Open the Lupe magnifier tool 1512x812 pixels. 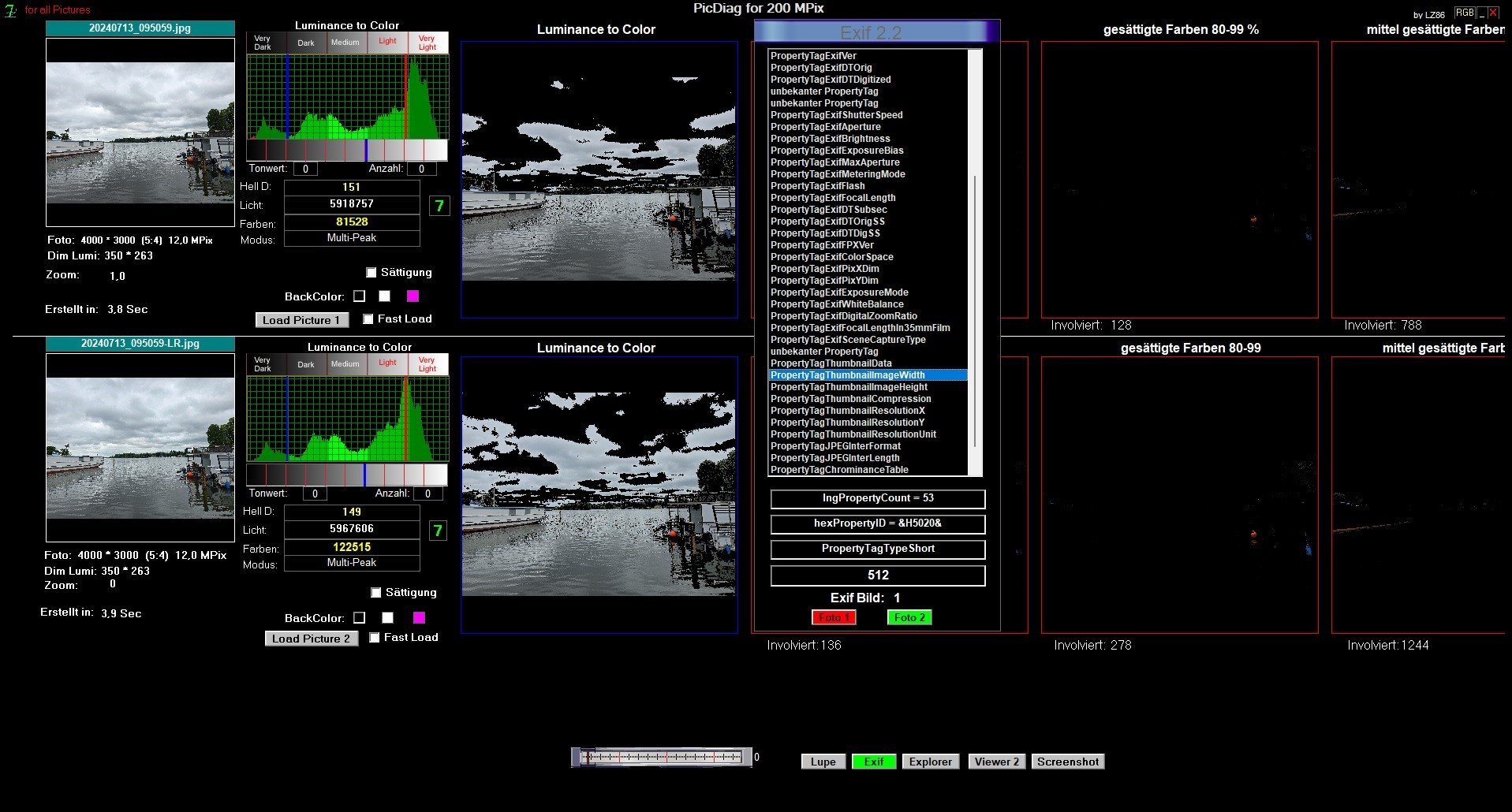pos(823,762)
